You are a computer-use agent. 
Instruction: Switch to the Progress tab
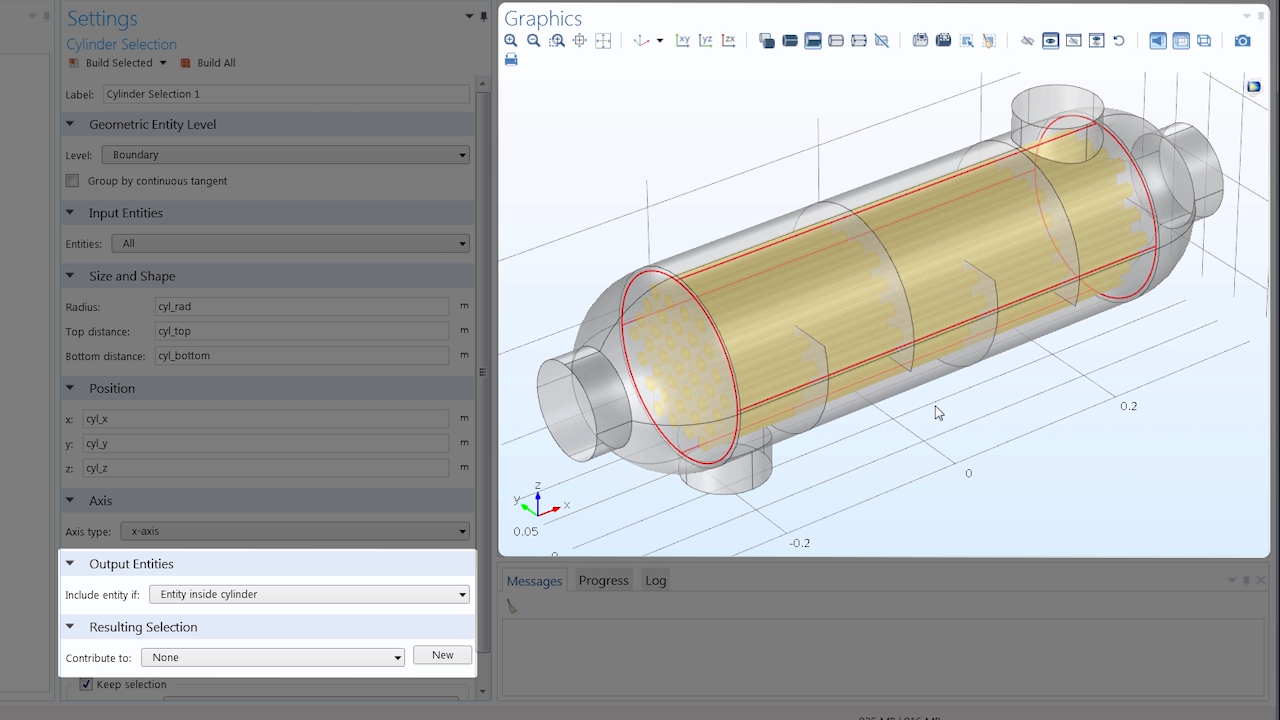(x=603, y=581)
